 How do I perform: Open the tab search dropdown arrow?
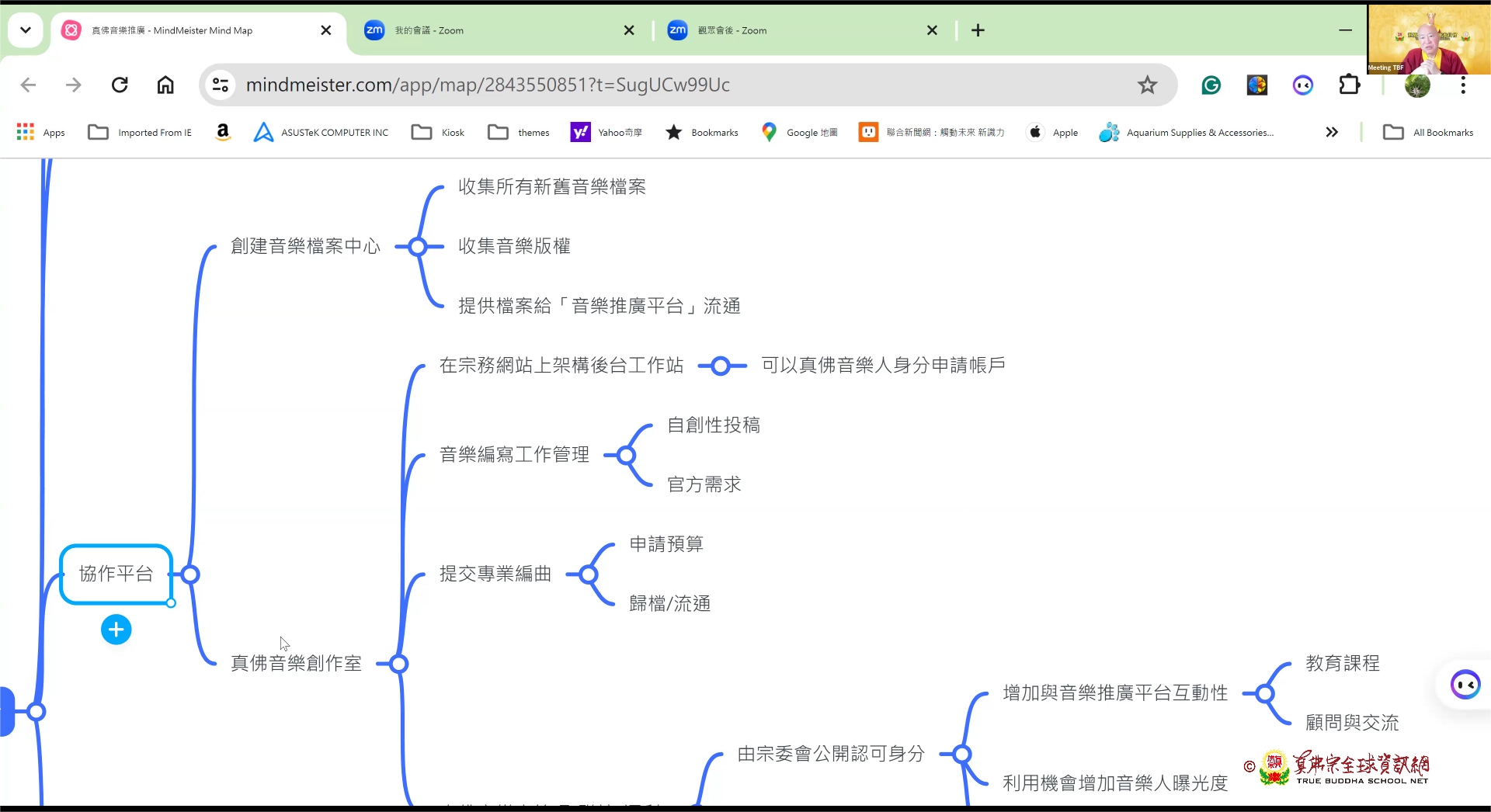(26, 30)
